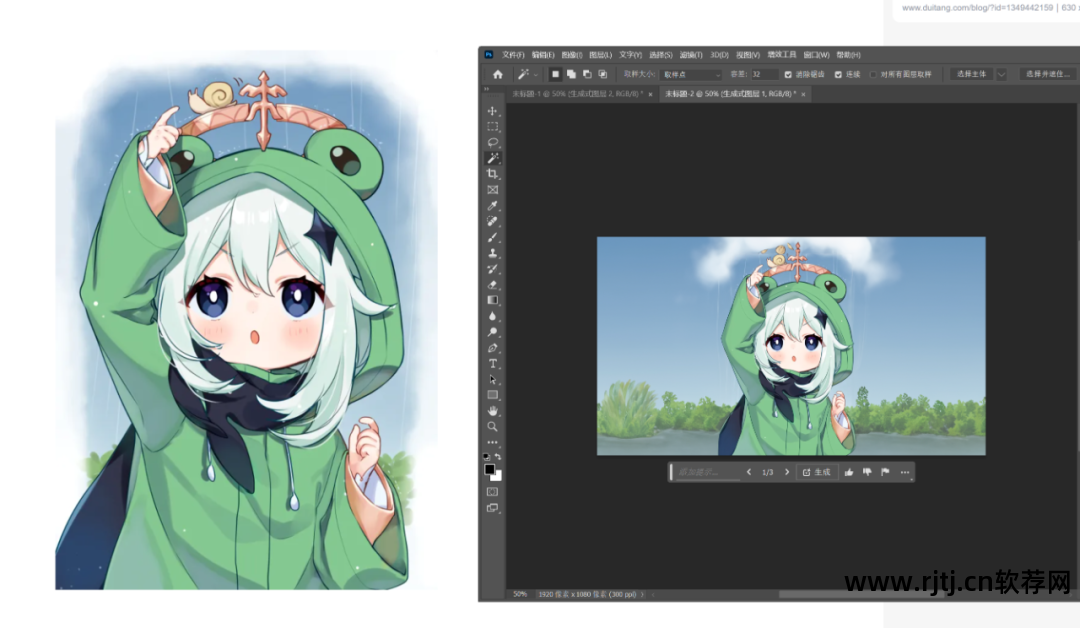Select the Eyedropper tool
The height and width of the screenshot is (628, 1080).
pyautogui.click(x=492, y=206)
